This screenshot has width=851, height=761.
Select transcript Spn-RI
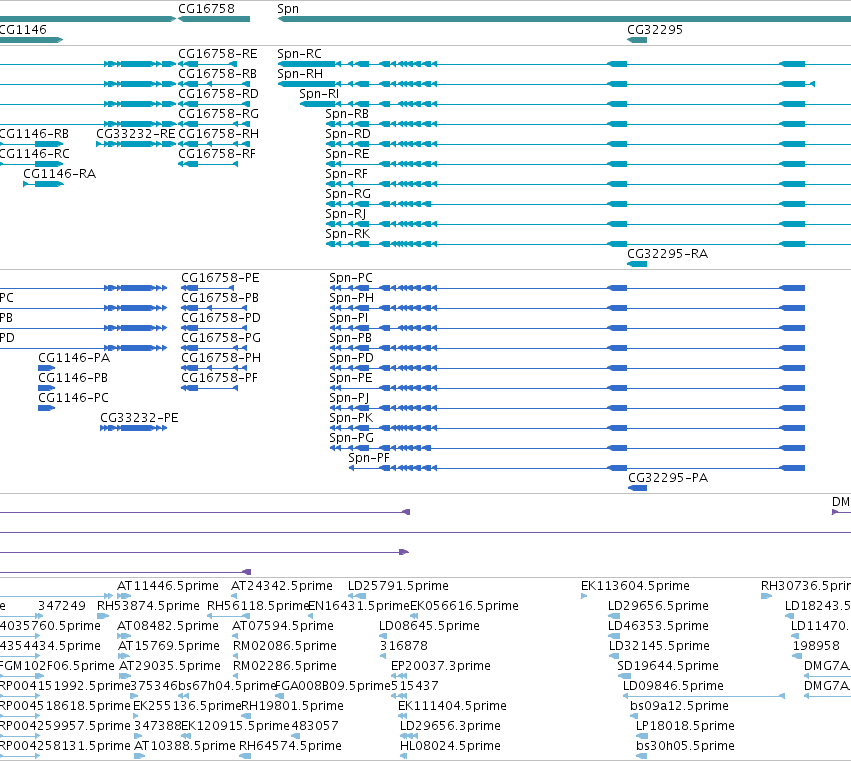tap(319, 94)
